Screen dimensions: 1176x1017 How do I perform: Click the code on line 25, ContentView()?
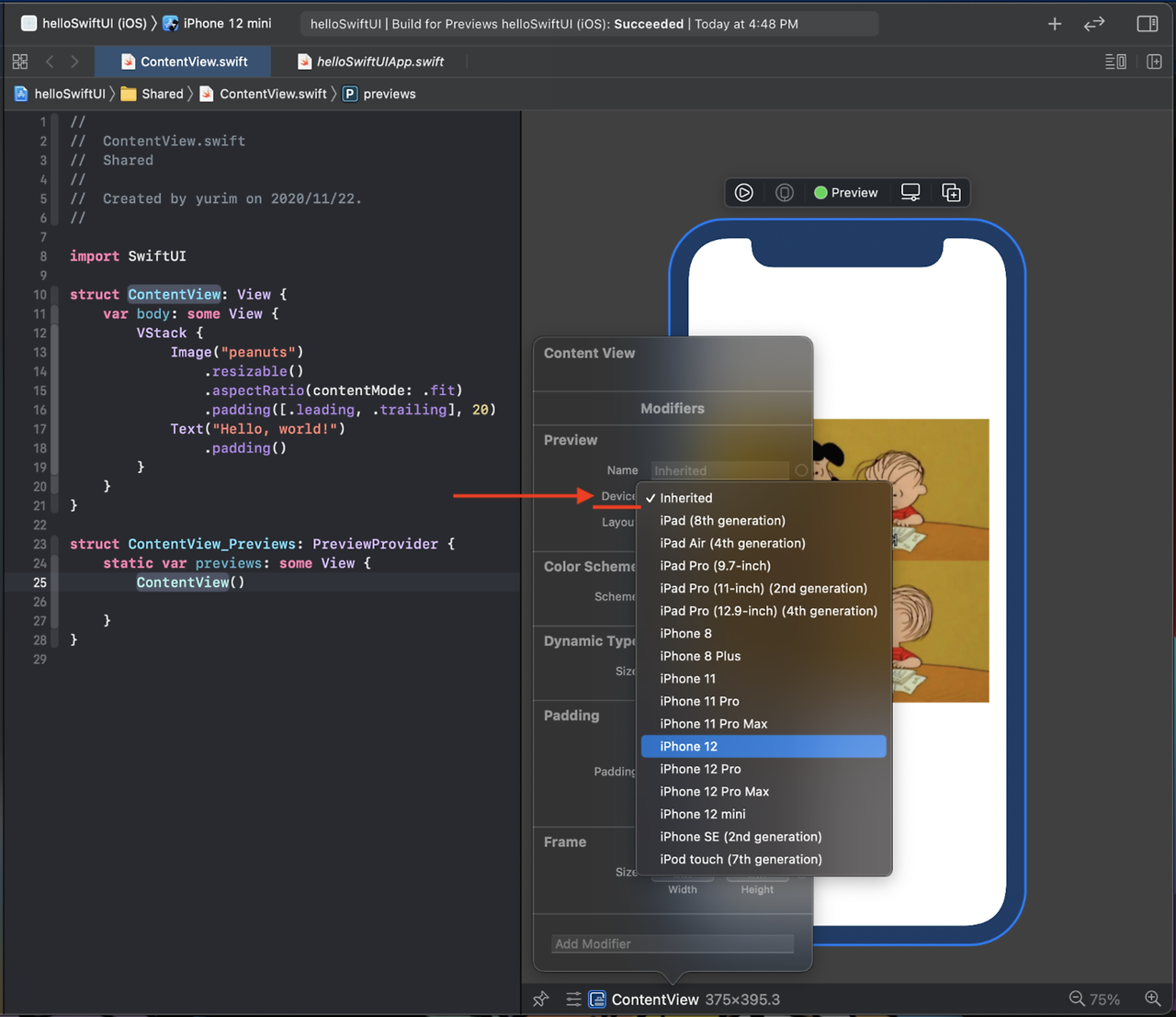pyautogui.click(x=190, y=582)
